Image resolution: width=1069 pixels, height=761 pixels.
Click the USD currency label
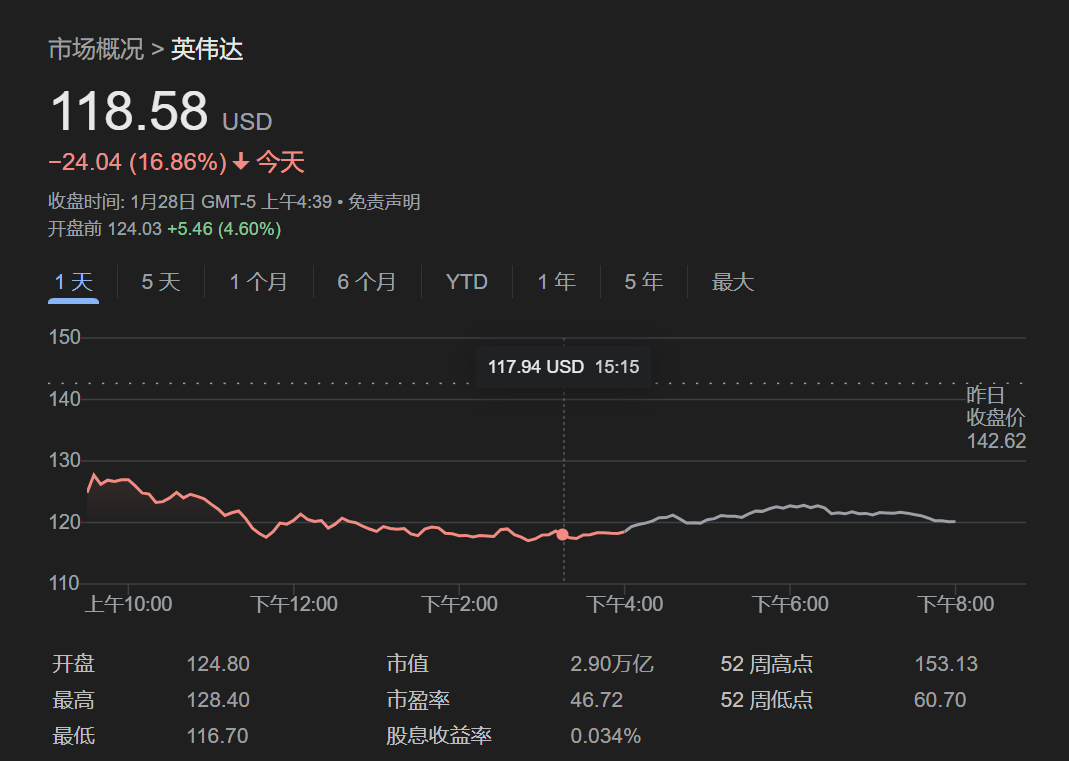(x=247, y=121)
